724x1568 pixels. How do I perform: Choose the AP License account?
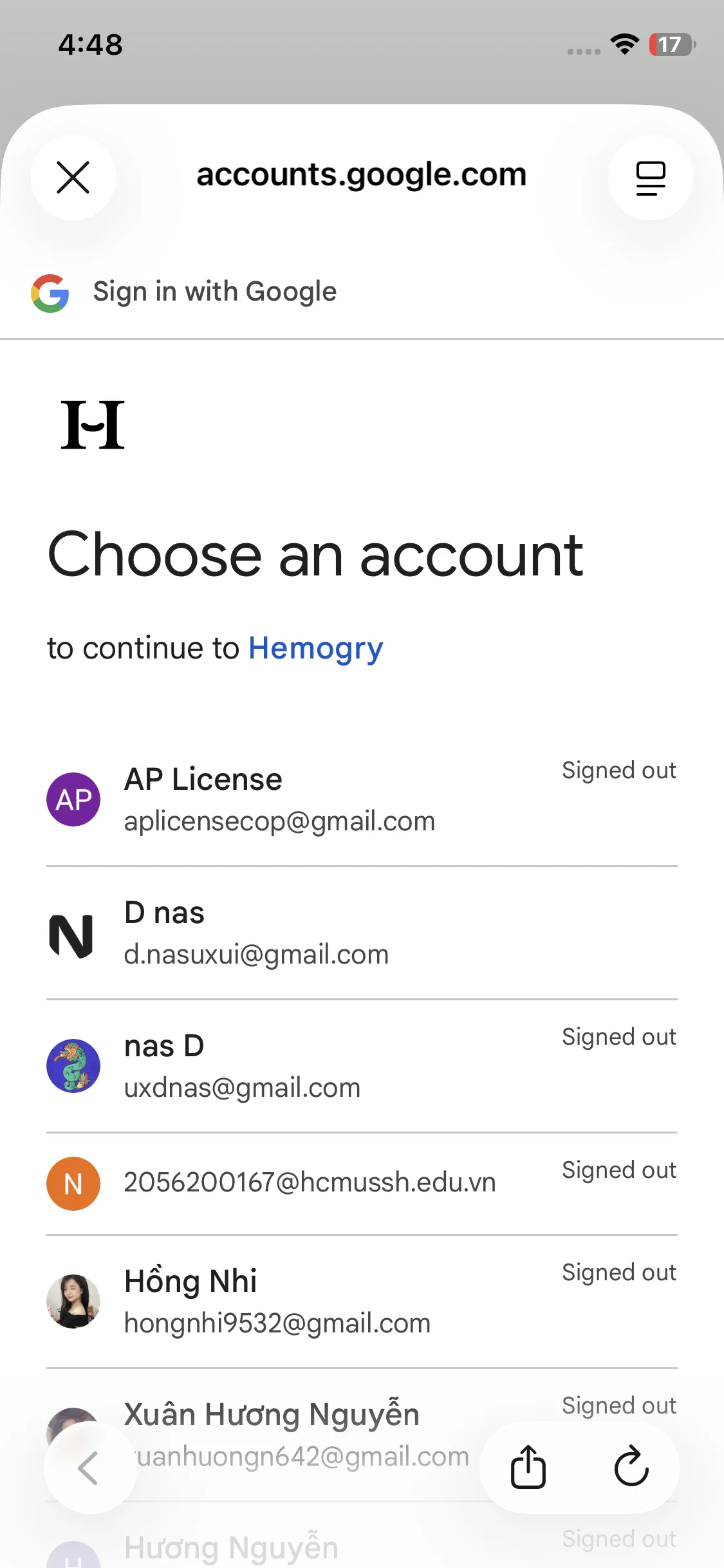pyautogui.click(x=322, y=799)
